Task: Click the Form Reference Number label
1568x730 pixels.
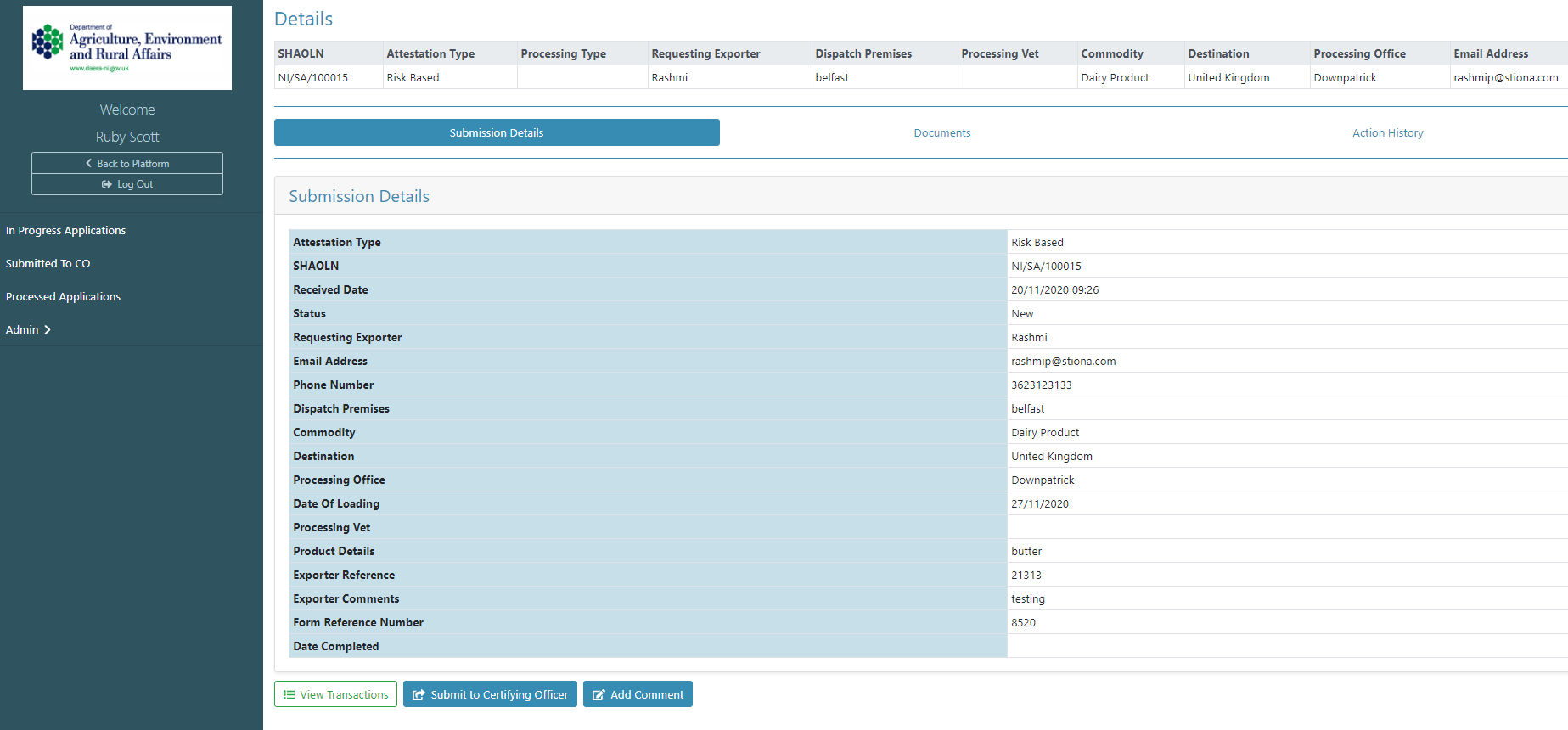Action: (358, 622)
